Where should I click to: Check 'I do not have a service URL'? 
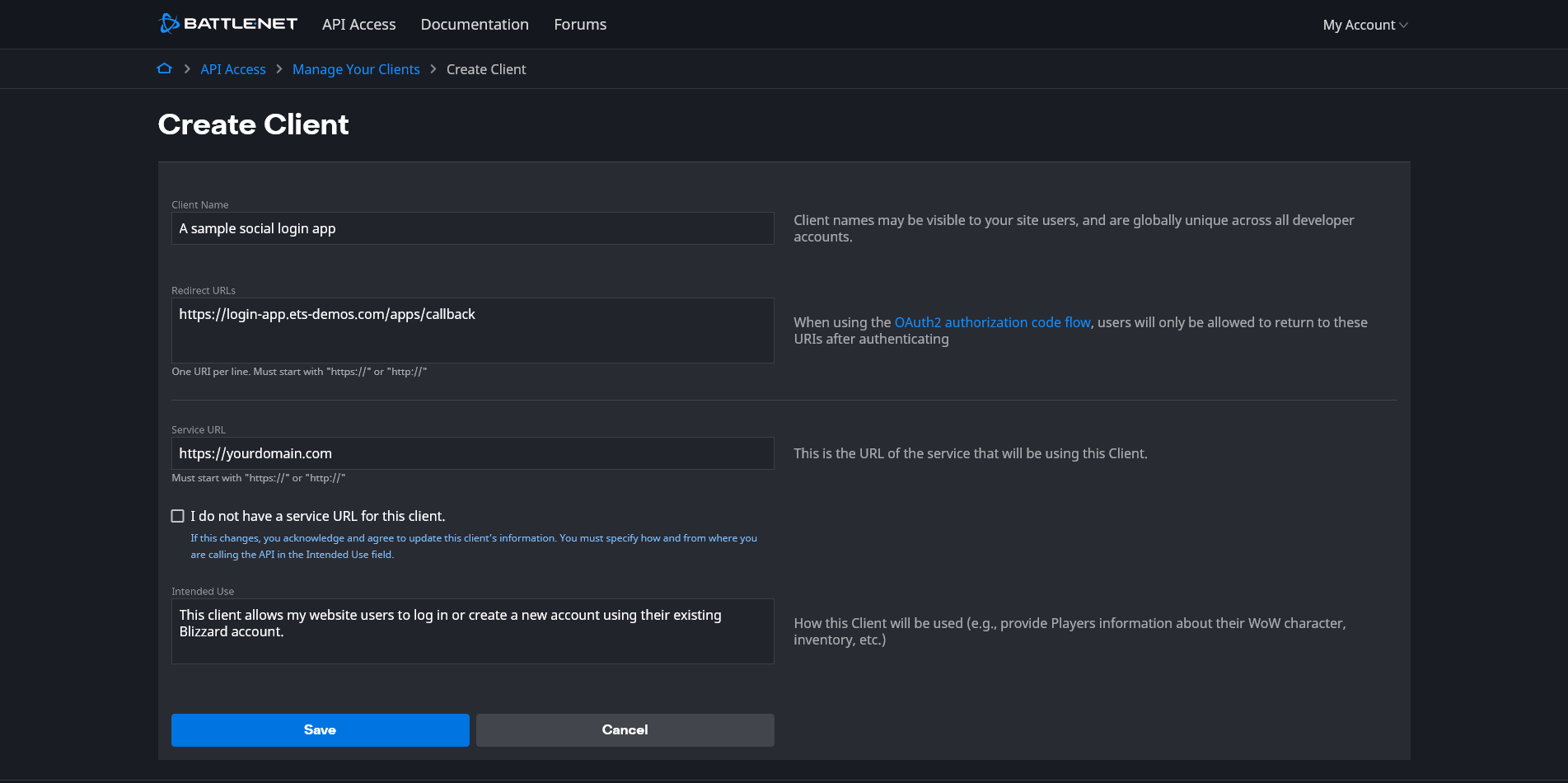coord(178,516)
